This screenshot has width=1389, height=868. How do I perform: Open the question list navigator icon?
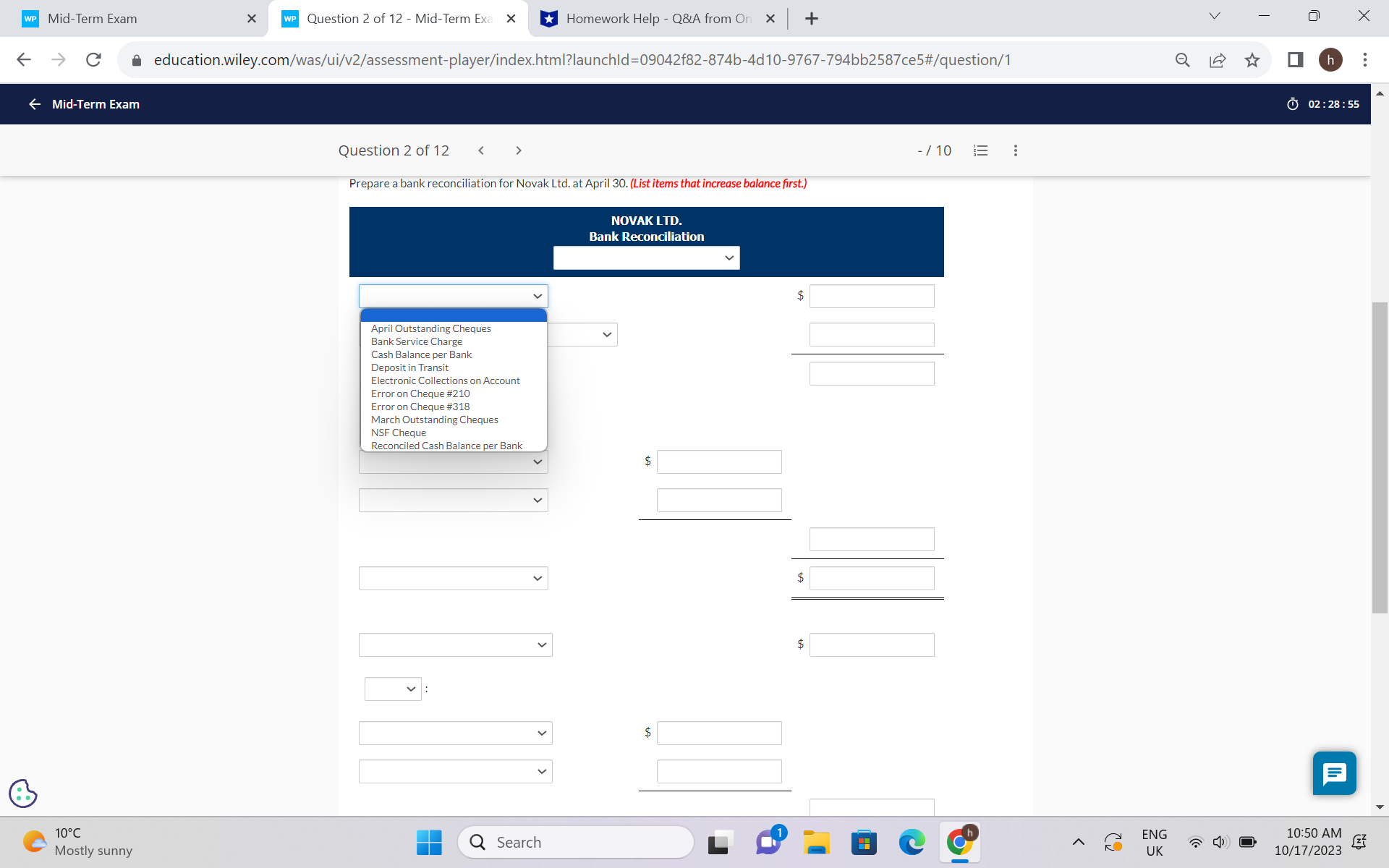(980, 150)
